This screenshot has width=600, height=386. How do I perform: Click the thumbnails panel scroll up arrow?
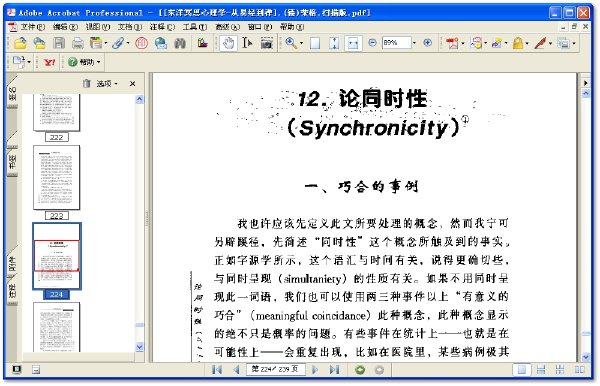point(139,100)
